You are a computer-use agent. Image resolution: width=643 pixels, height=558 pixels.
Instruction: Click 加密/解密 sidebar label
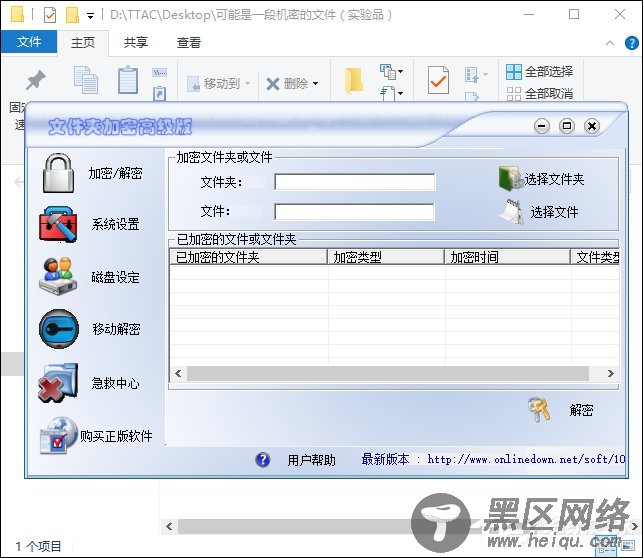click(x=115, y=173)
